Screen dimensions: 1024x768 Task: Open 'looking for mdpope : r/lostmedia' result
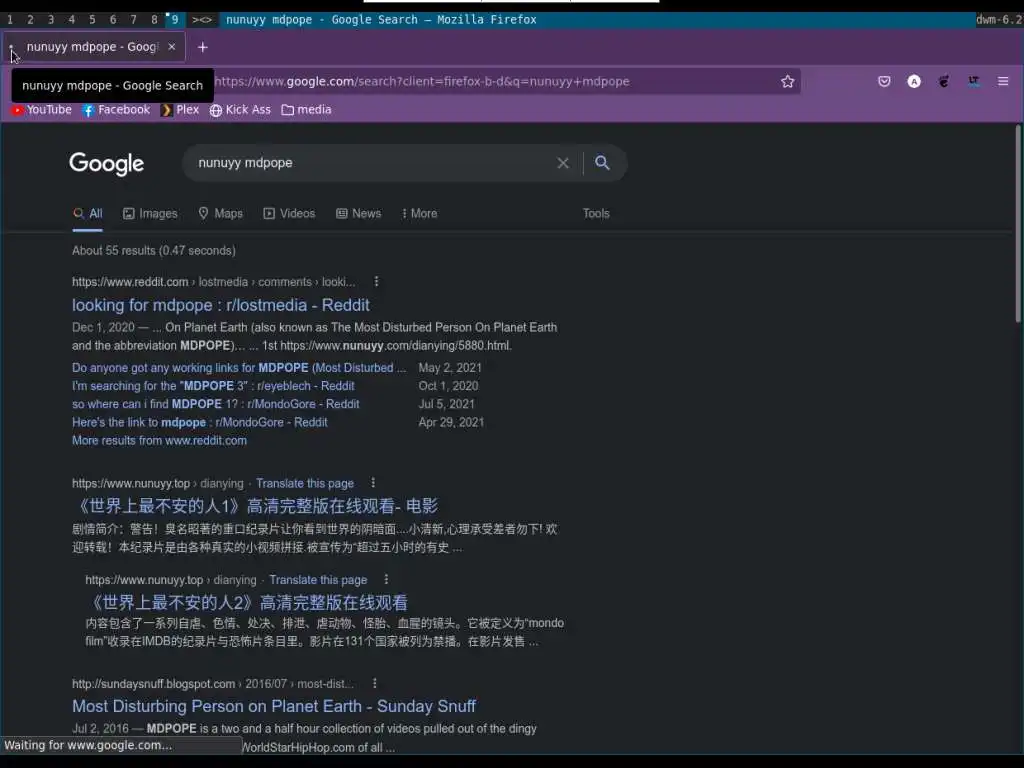pos(221,305)
